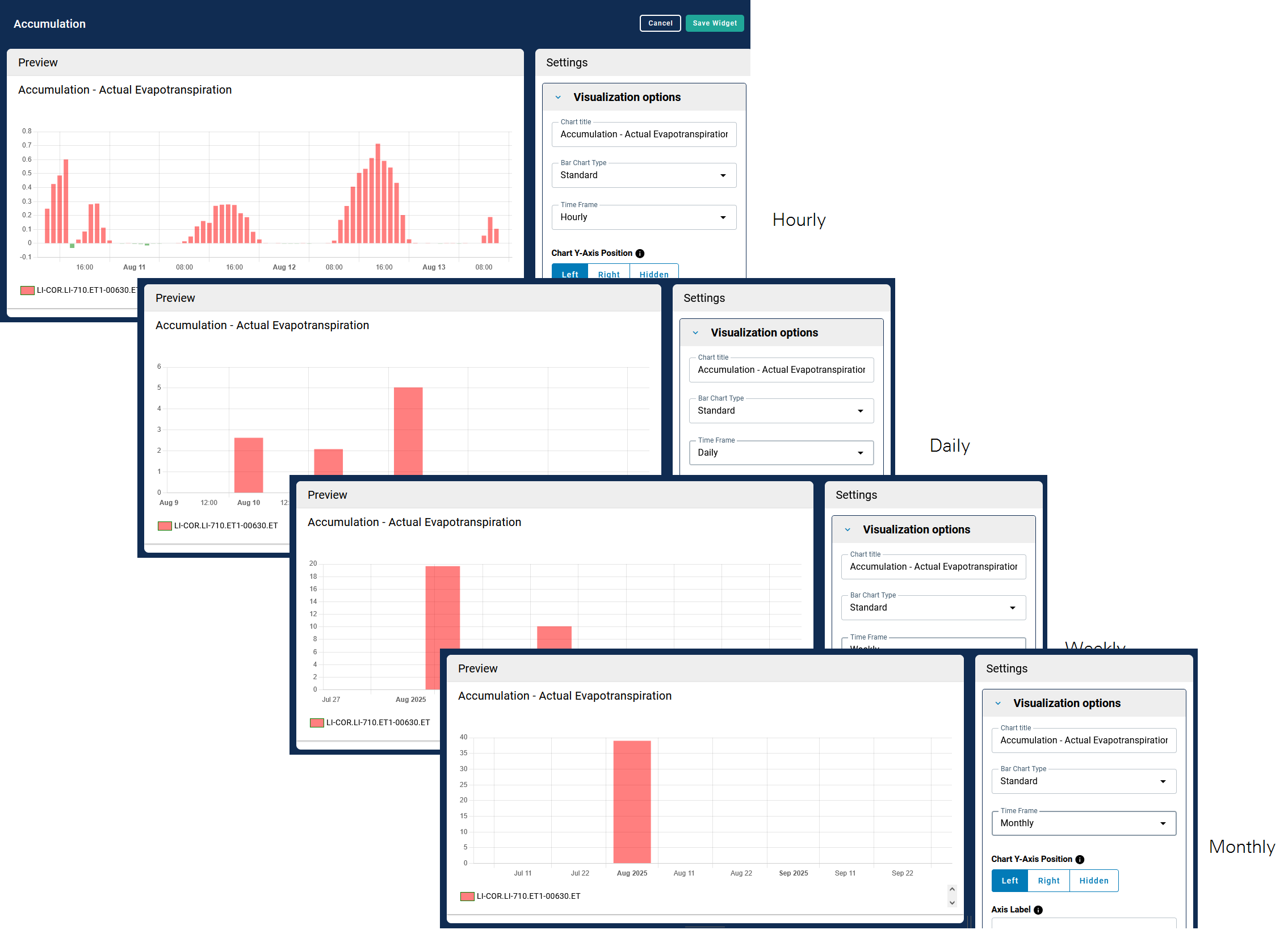Click scroll-up arrow in Monthly preview
The height and width of the screenshot is (934, 1288).
pyautogui.click(x=952, y=890)
